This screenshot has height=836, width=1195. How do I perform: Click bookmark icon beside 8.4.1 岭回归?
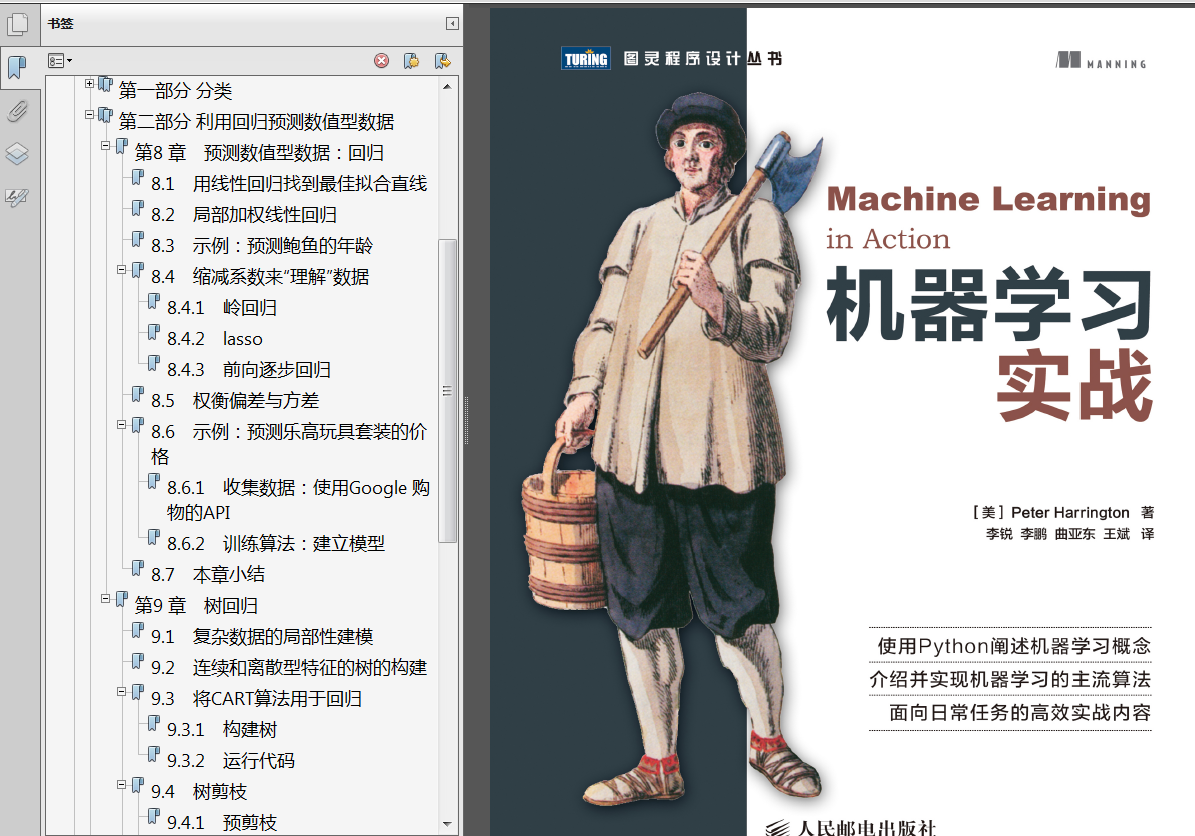(154, 302)
